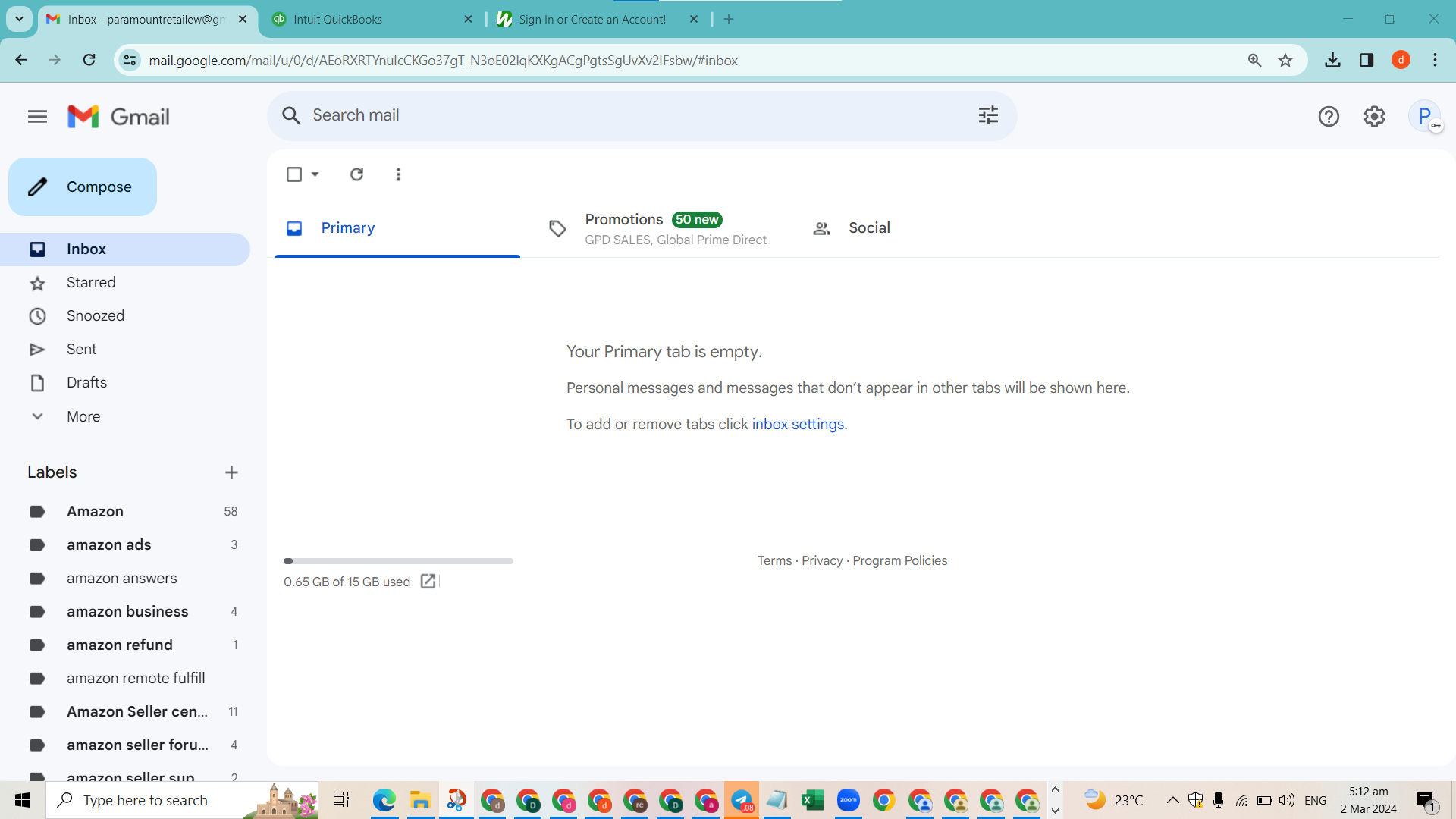Open the Sent folder

[125, 350]
